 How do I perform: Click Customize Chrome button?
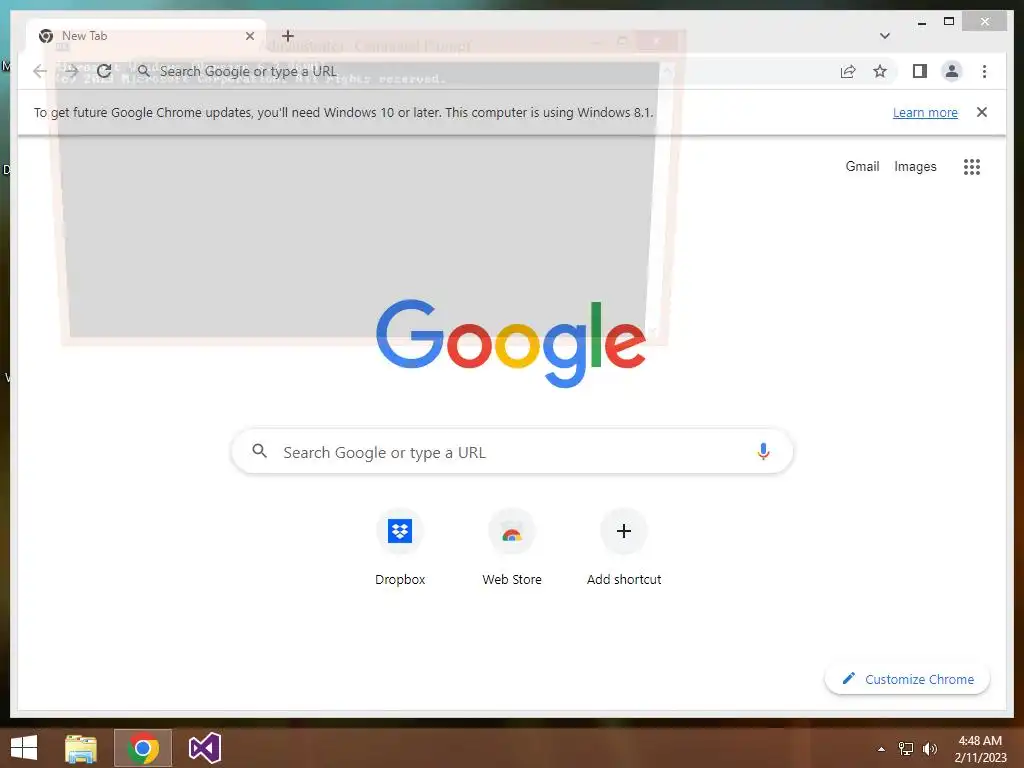tap(907, 679)
